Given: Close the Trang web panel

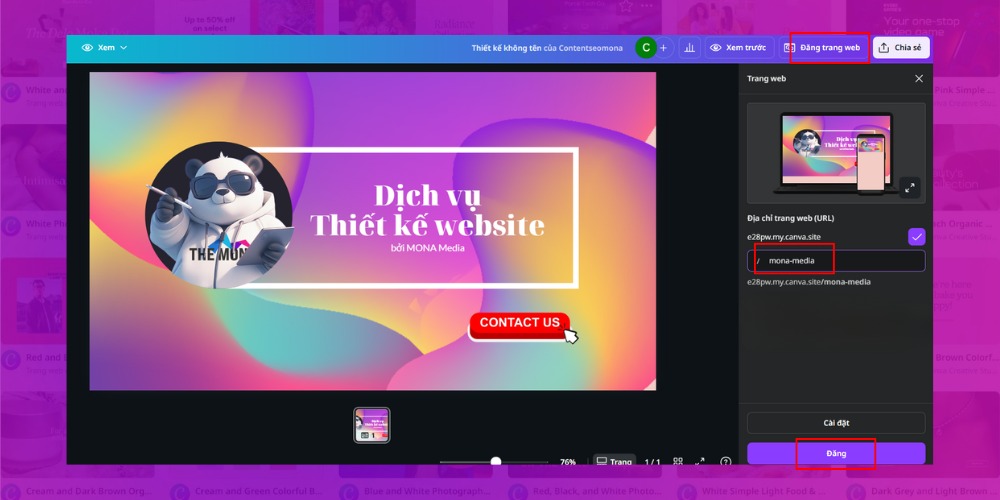Looking at the screenshot, I should pyautogui.click(x=918, y=78).
